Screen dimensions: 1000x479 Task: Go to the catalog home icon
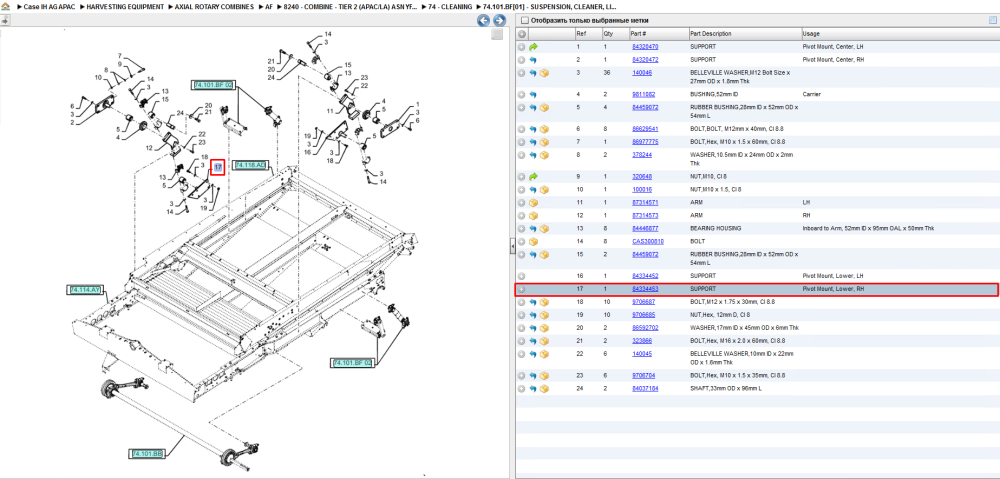[x=5, y=6]
